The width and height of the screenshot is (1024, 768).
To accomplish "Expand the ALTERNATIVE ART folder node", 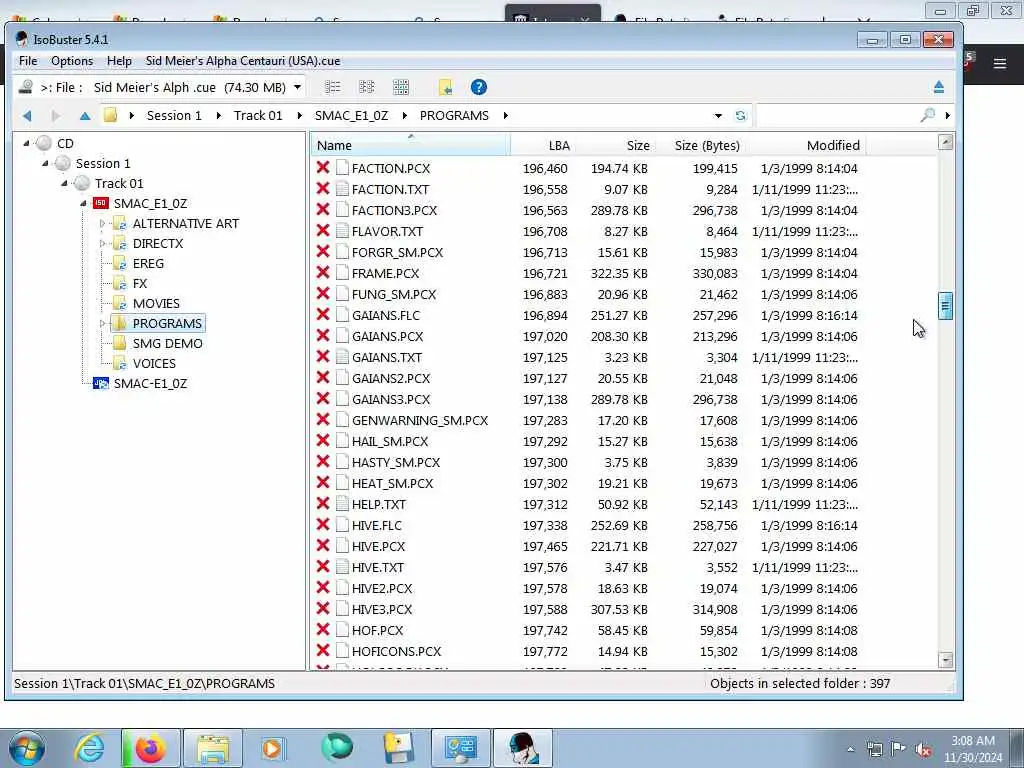I will 102,223.
